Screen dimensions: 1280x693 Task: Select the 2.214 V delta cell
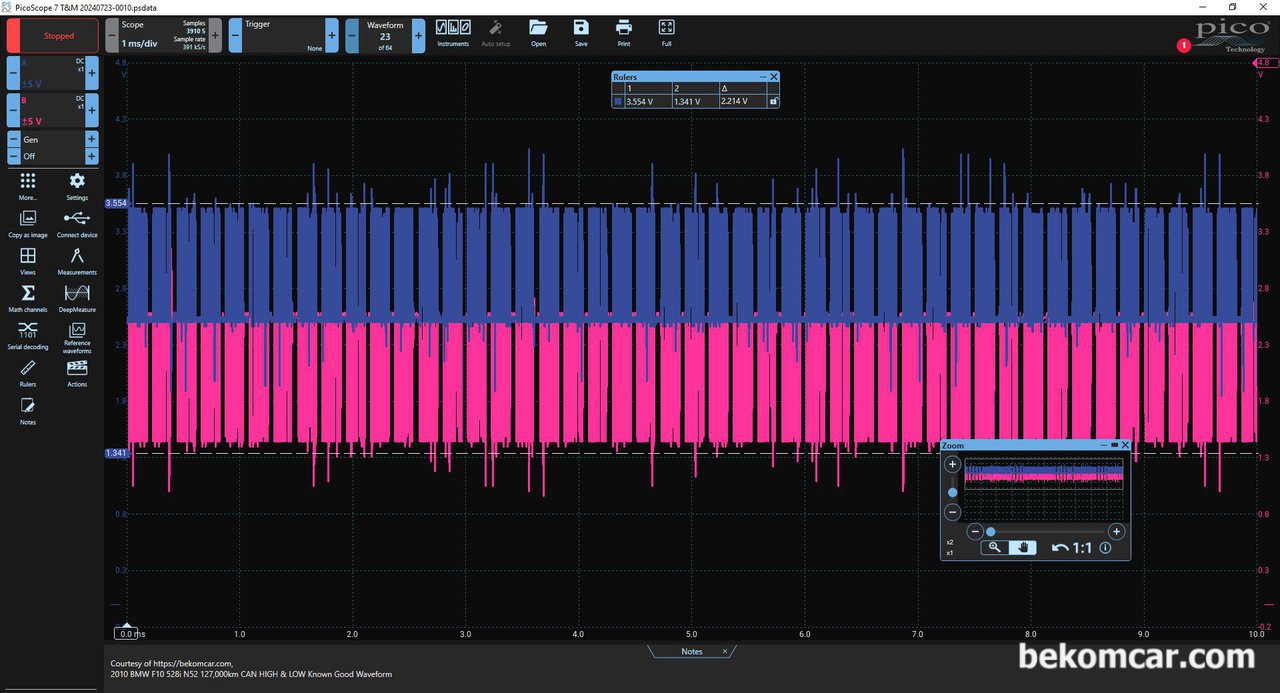(x=742, y=101)
